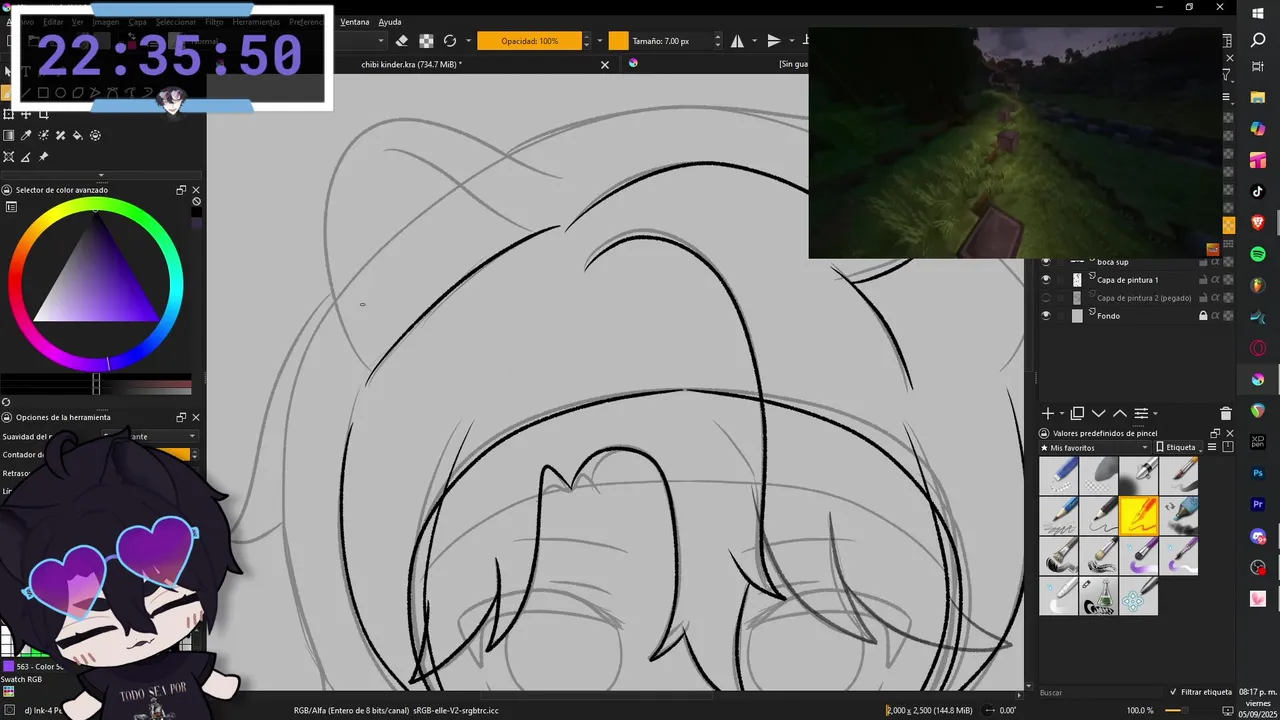1280x720 pixels.
Task: Open the Ayuda menu
Action: click(390, 22)
